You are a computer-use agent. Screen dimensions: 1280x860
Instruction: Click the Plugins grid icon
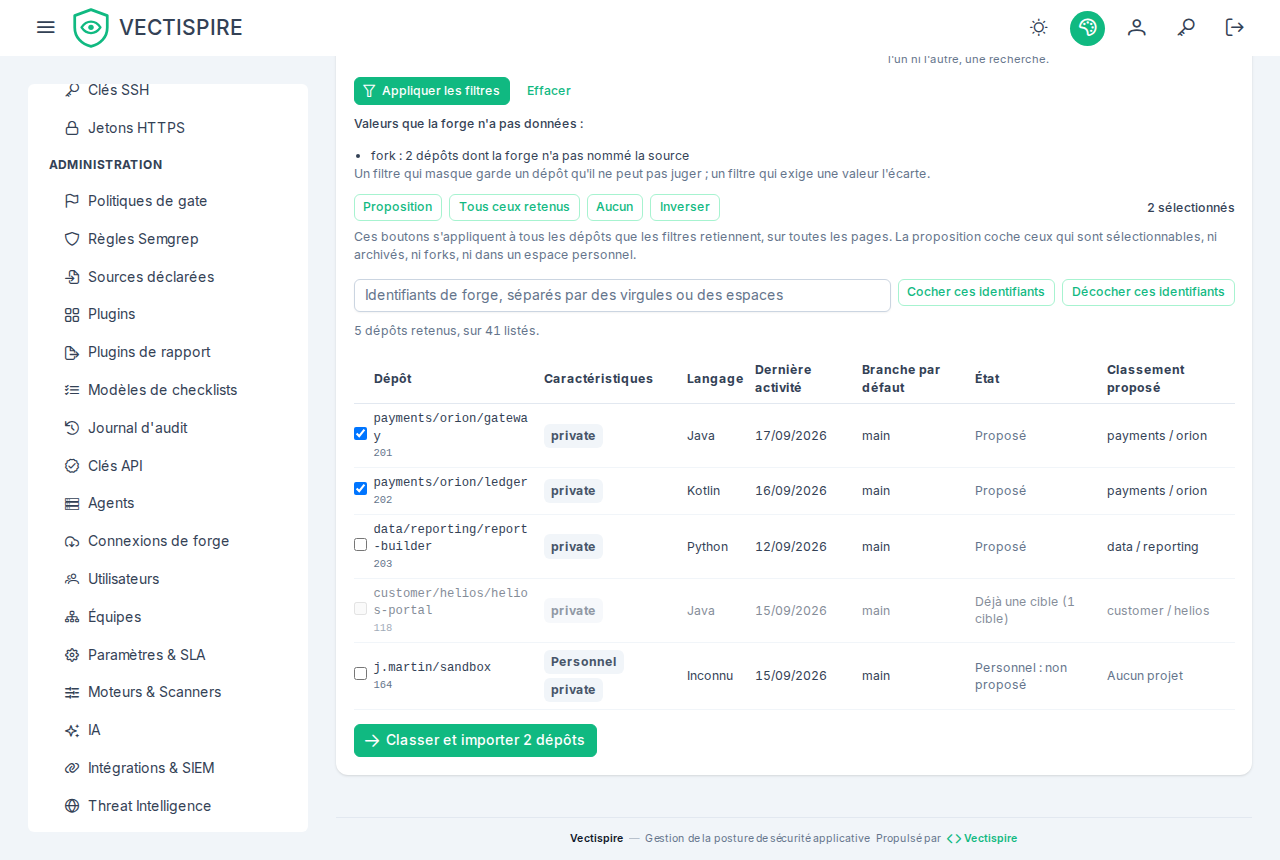(72, 314)
